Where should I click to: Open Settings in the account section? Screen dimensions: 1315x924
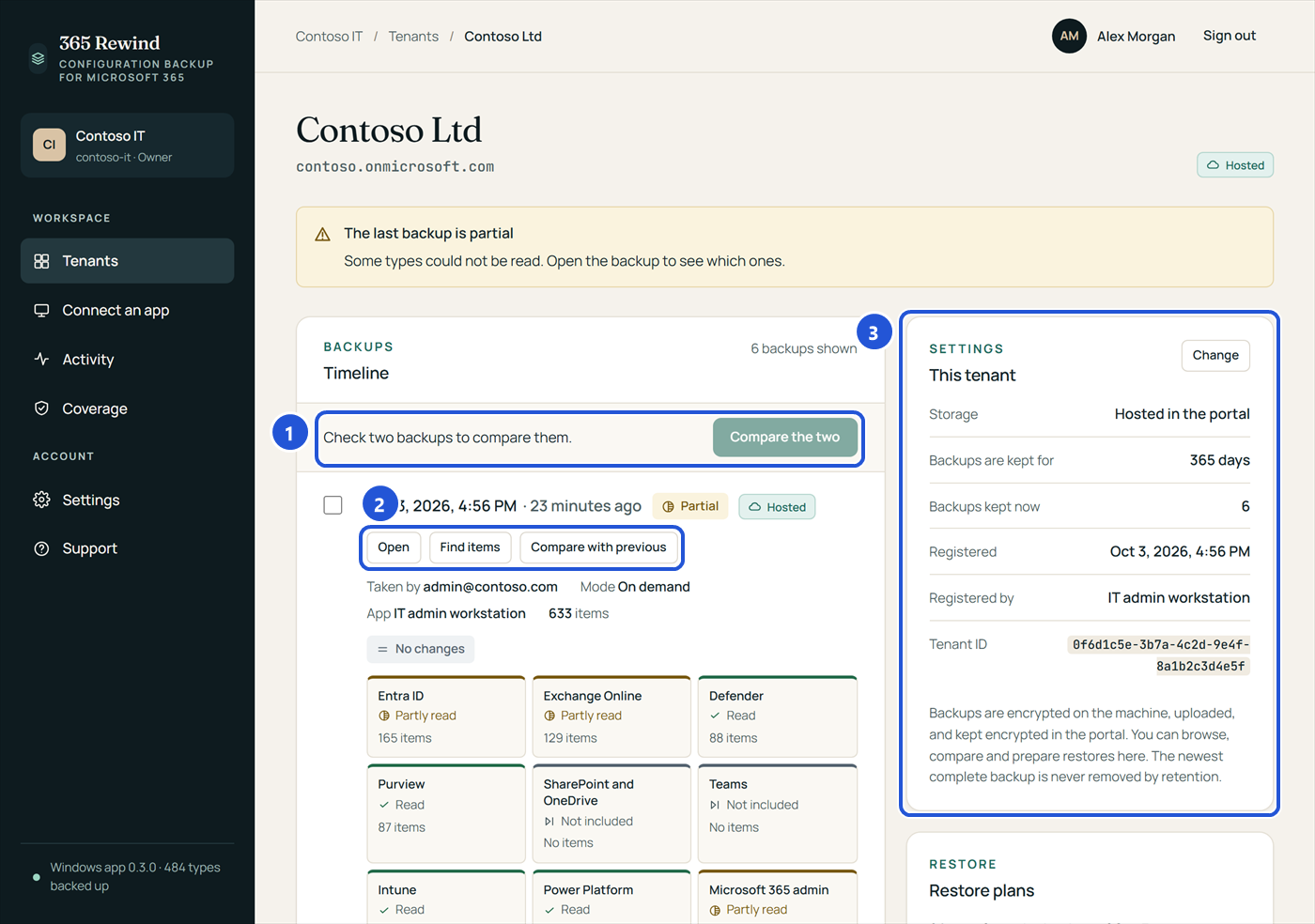coord(127,500)
